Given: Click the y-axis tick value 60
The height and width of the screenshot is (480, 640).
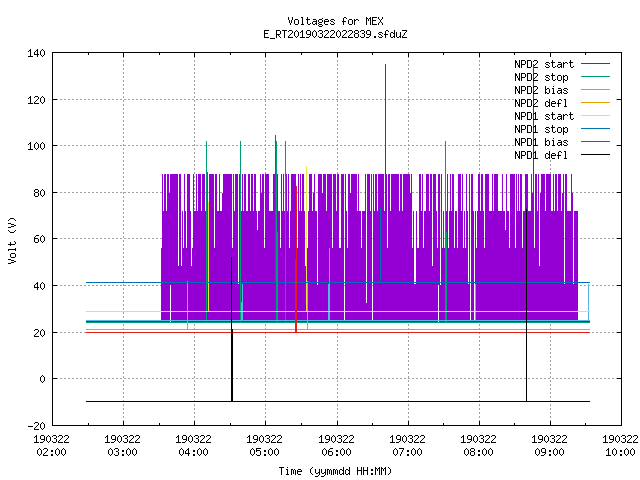Looking at the screenshot, I should click(x=39, y=239).
